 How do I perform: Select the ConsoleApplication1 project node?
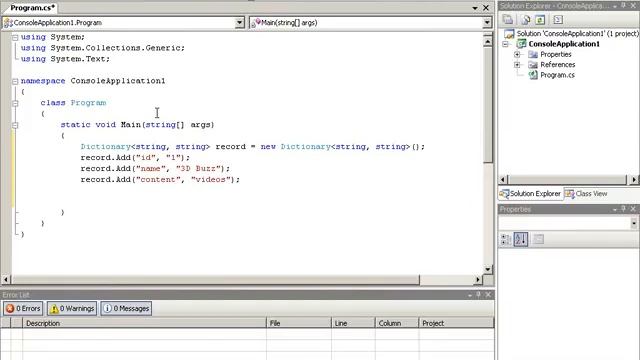pos(558,44)
